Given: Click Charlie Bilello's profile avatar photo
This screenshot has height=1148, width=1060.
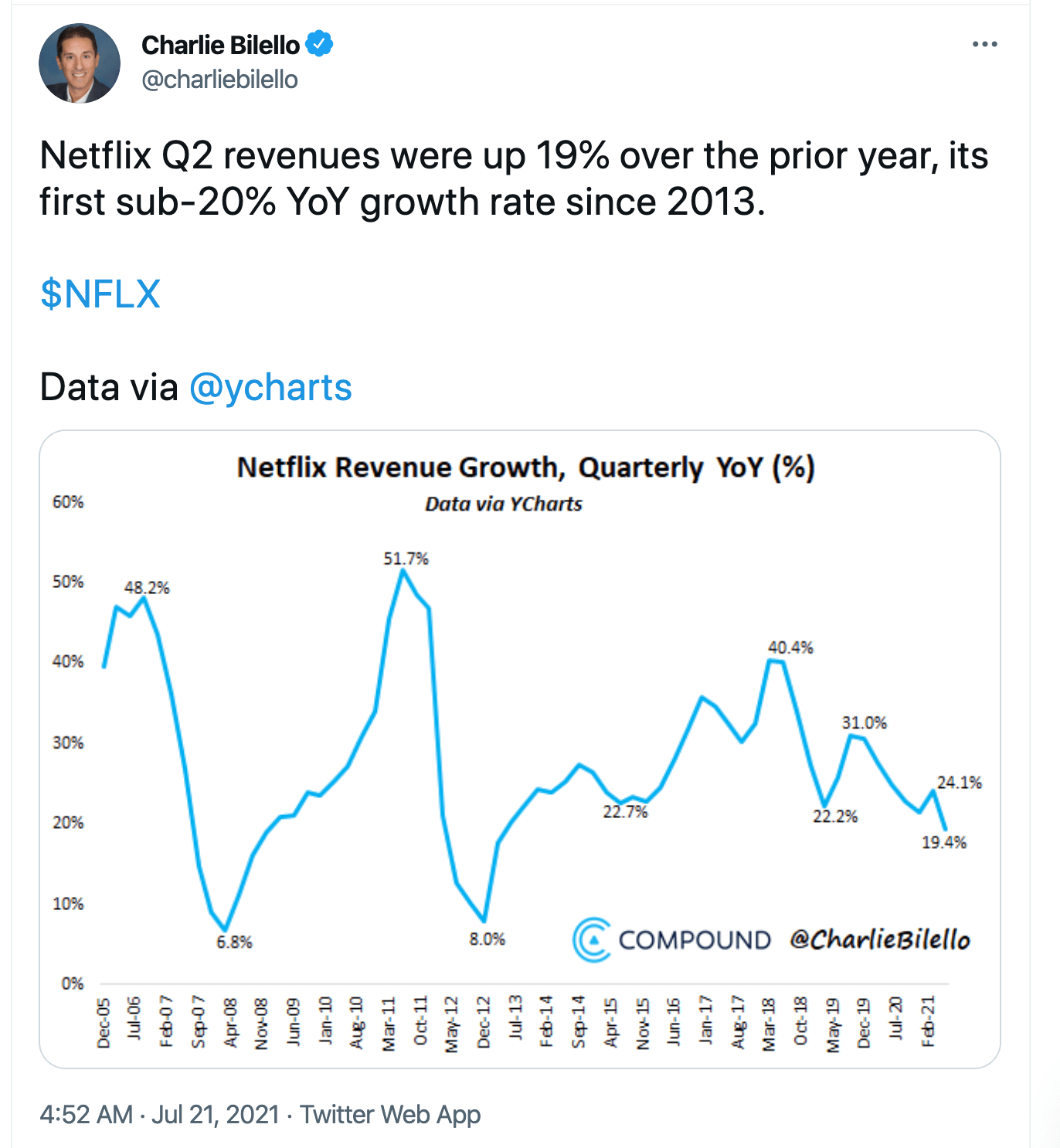Looking at the screenshot, I should tap(80, 63).
